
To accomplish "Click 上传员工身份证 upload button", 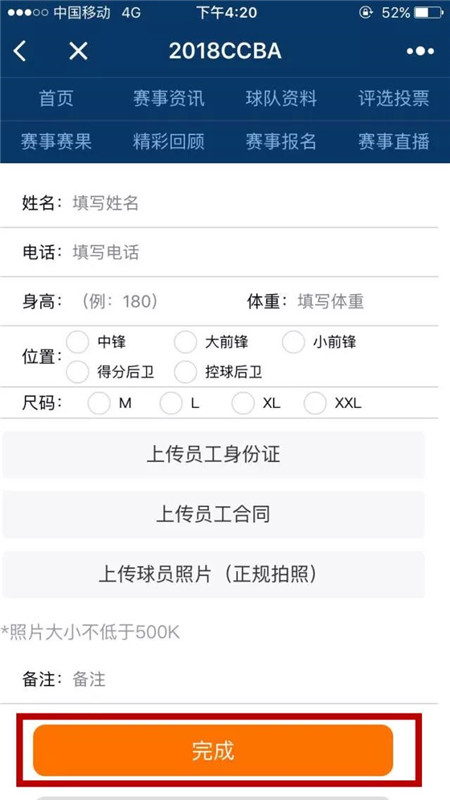I will coord(213,455).
